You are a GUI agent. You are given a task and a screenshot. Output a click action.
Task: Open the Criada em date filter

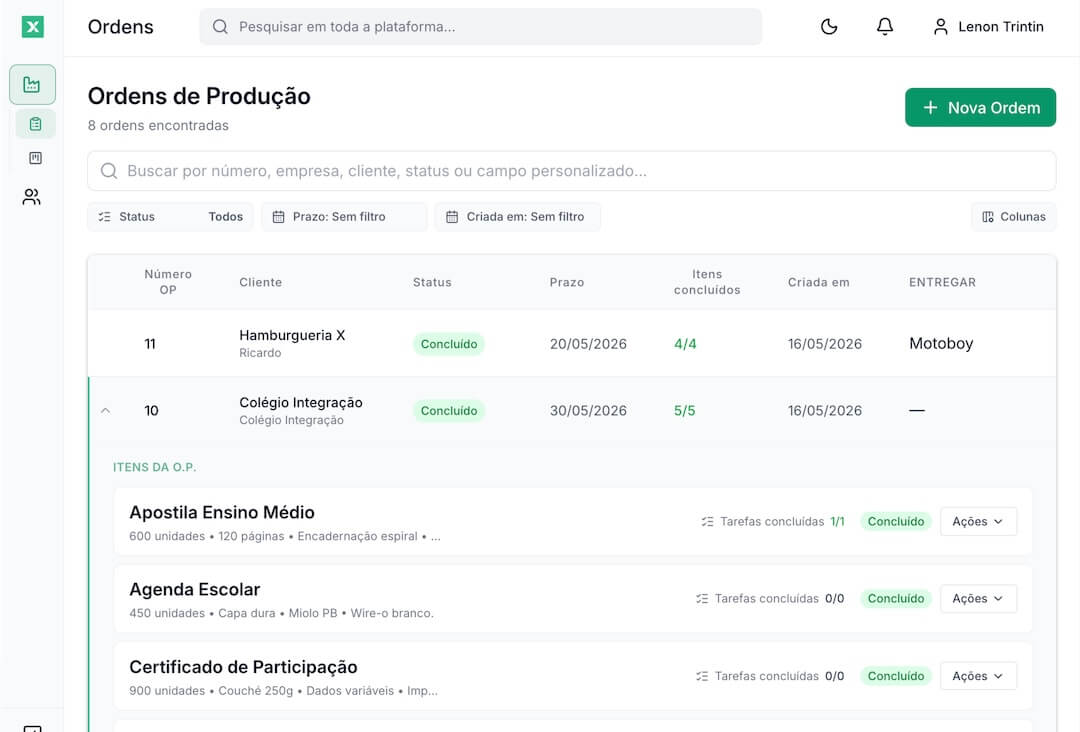(x=517, y=217)
